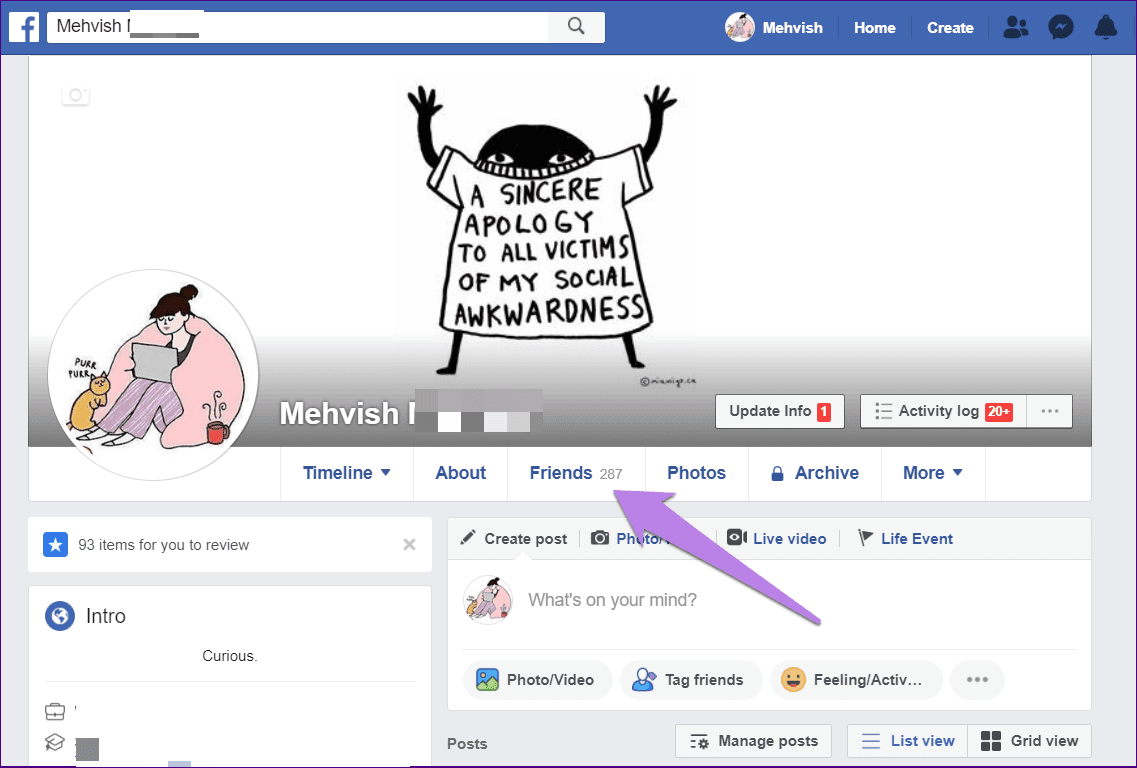1137x768 pixels.
Task: Click the star icon in review card
Action: [x=55, y=545]
